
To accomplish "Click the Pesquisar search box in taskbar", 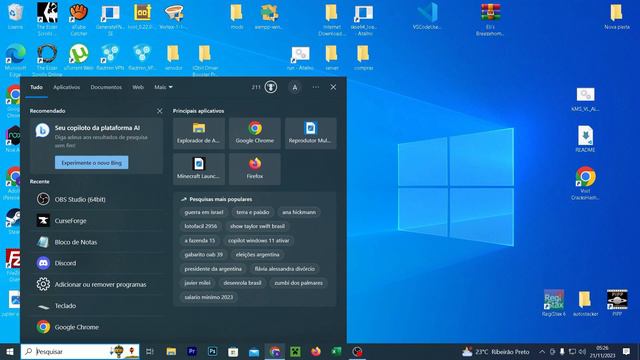I will click(x=80, y=351).
